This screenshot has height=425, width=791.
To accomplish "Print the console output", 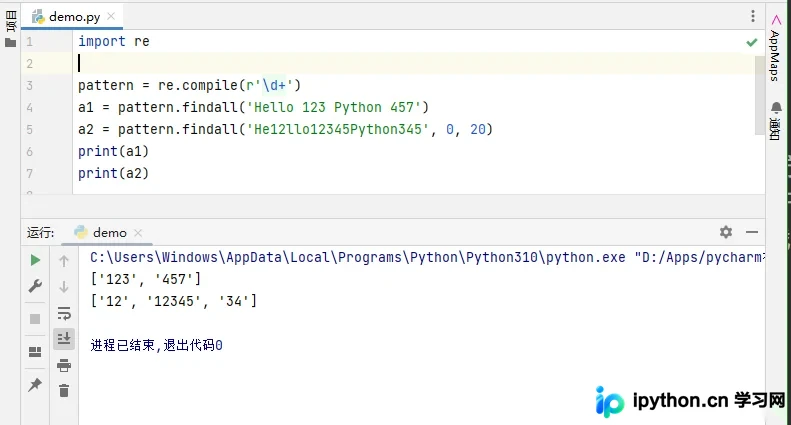I will click(64, 365).
